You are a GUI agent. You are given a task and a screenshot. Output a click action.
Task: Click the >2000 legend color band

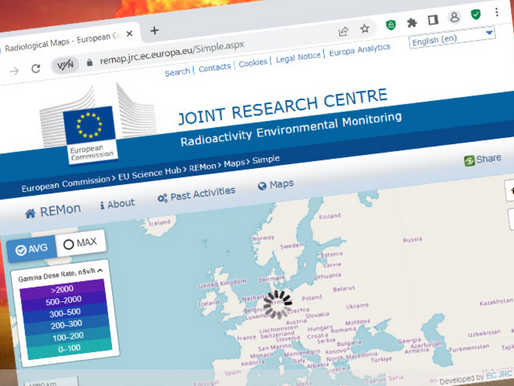(62, 289)
